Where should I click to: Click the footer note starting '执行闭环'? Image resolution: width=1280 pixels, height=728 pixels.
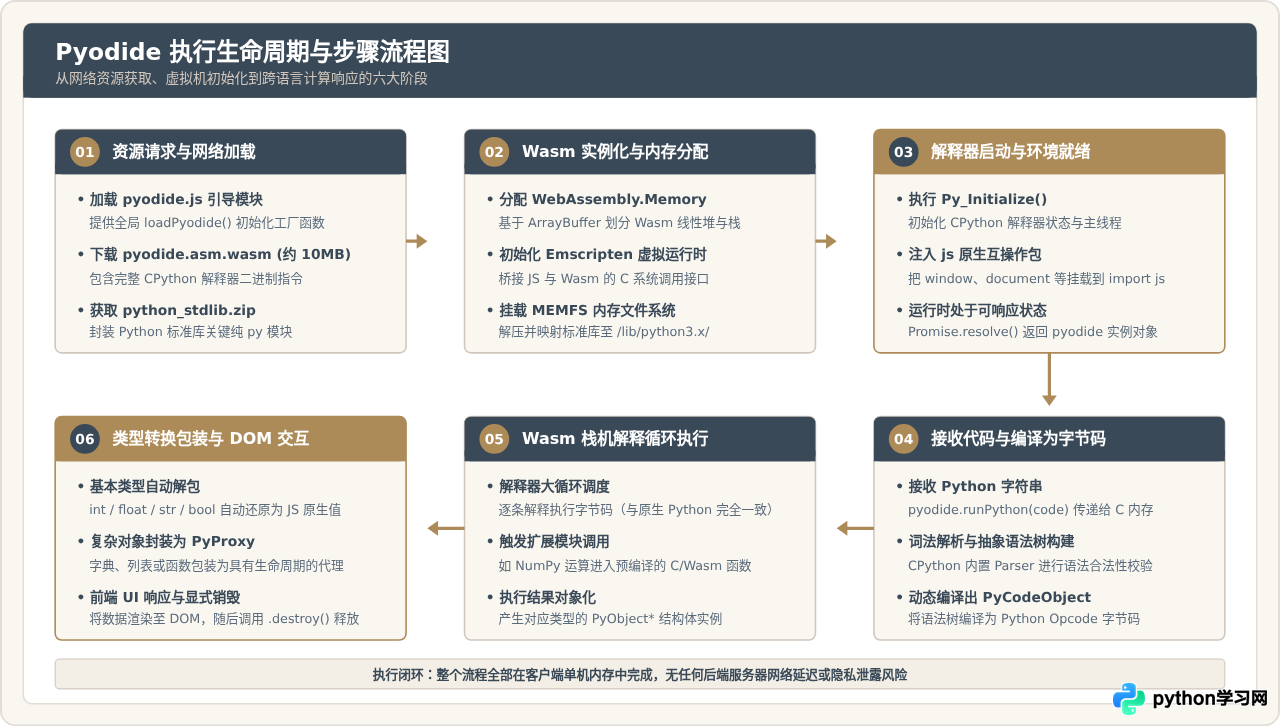pyautogui.click(x=640, y=675)
